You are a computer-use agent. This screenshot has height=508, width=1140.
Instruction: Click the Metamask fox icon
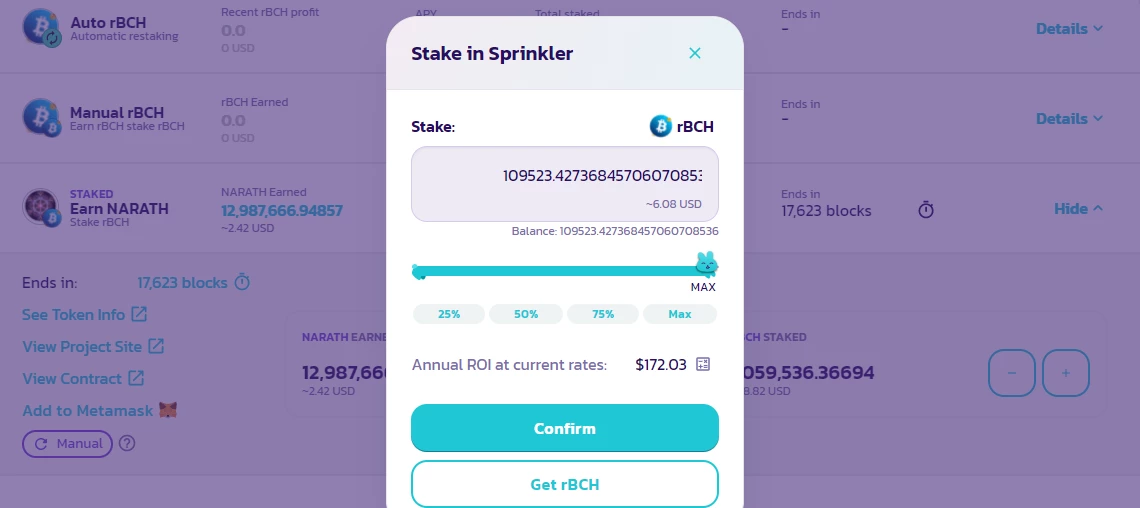[168, 411]
